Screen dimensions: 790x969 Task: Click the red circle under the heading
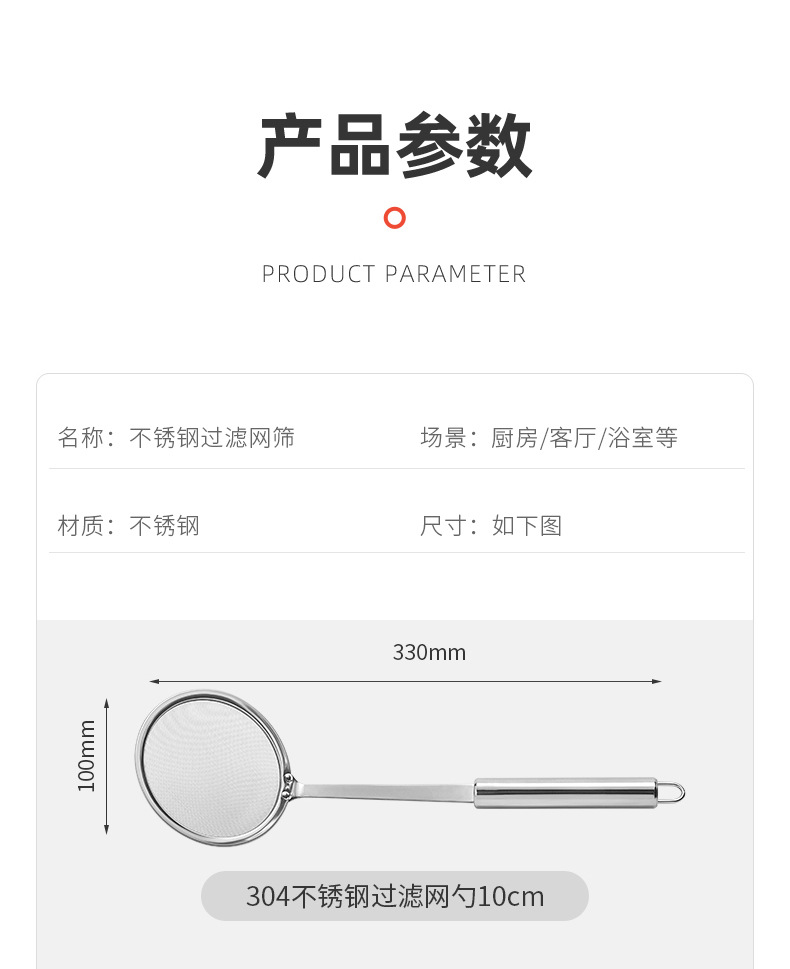pos(395,217)
